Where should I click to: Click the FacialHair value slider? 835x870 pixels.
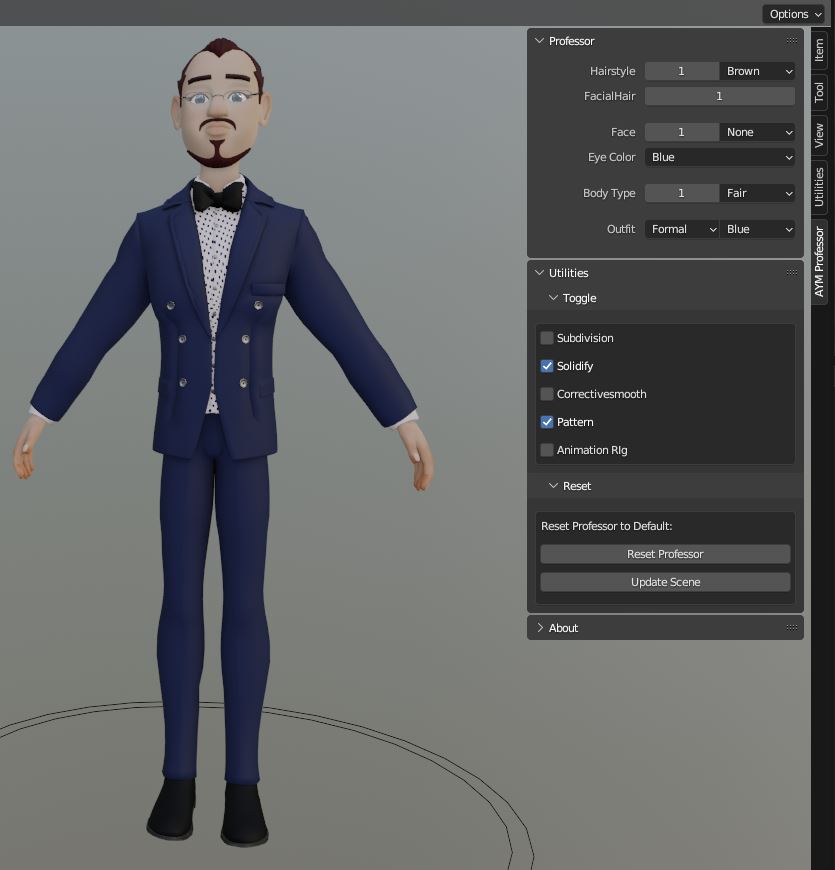[719, 96]
